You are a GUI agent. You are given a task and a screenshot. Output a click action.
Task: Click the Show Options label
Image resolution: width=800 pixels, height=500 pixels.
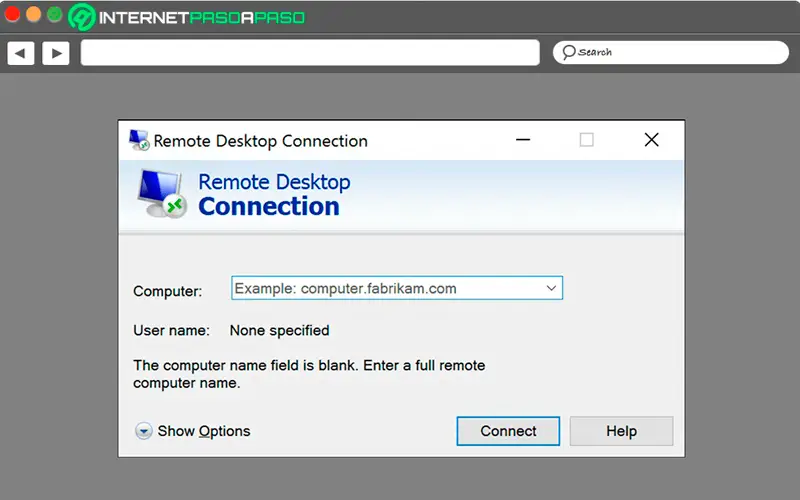click(204, 431)
